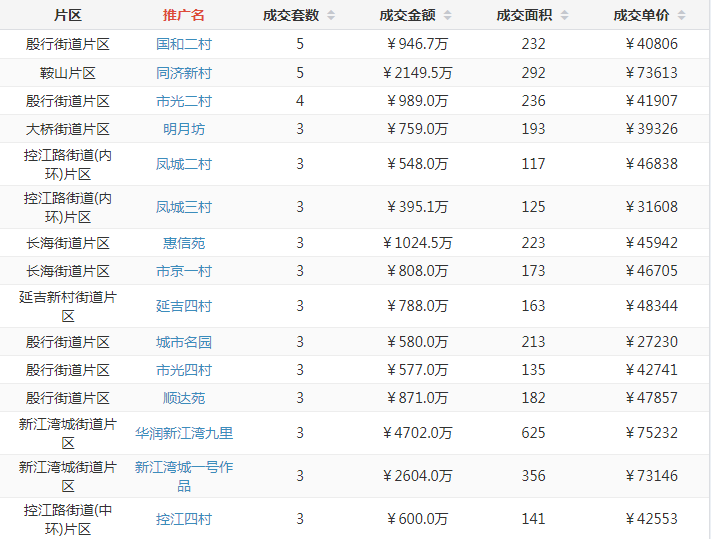Select the unit price ￥39326
This screenshot has height=539, width=711.
[652, 129]
